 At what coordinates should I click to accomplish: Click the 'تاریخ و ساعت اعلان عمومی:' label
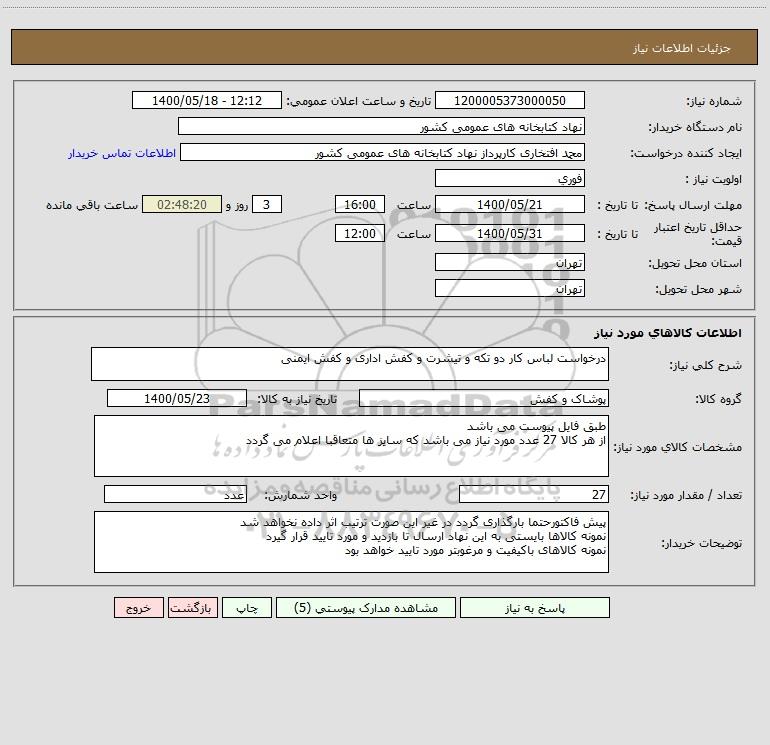click(x=359, y=101)
